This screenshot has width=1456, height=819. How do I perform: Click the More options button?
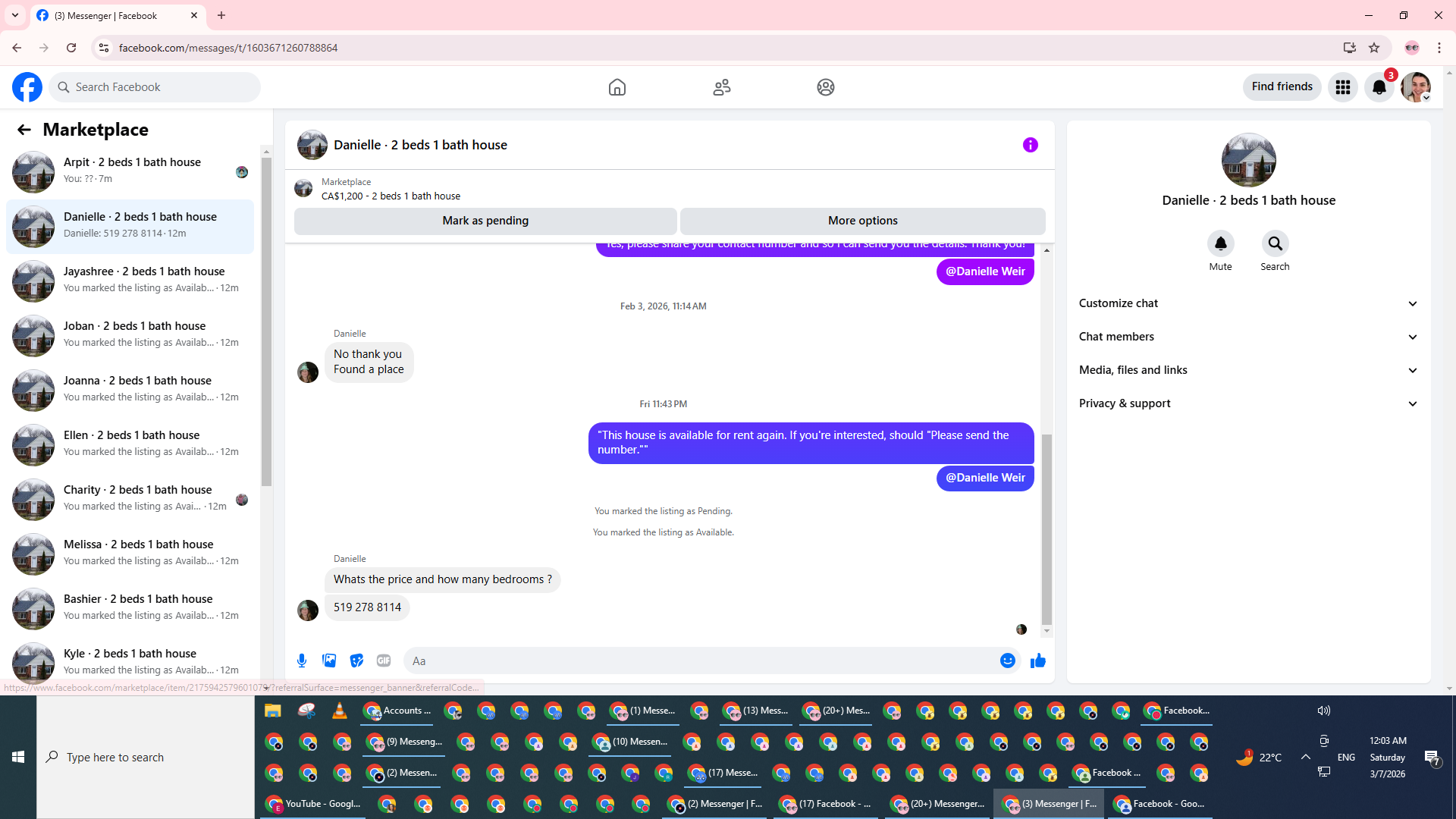pos(862,221)
